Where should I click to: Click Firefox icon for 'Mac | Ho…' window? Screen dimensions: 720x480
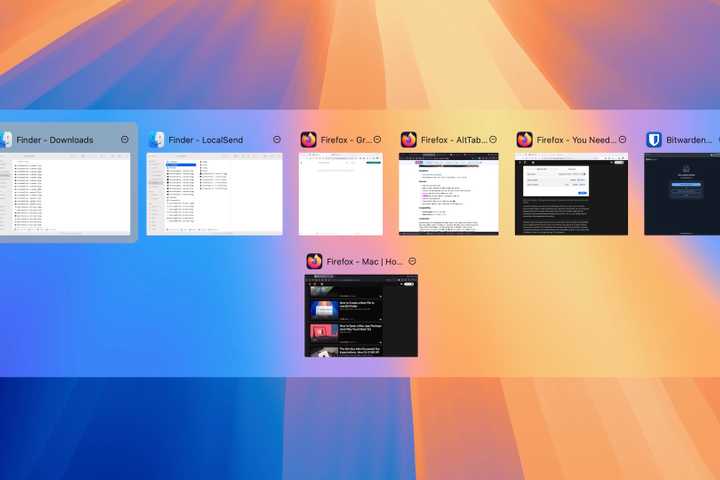click(315, 261)
